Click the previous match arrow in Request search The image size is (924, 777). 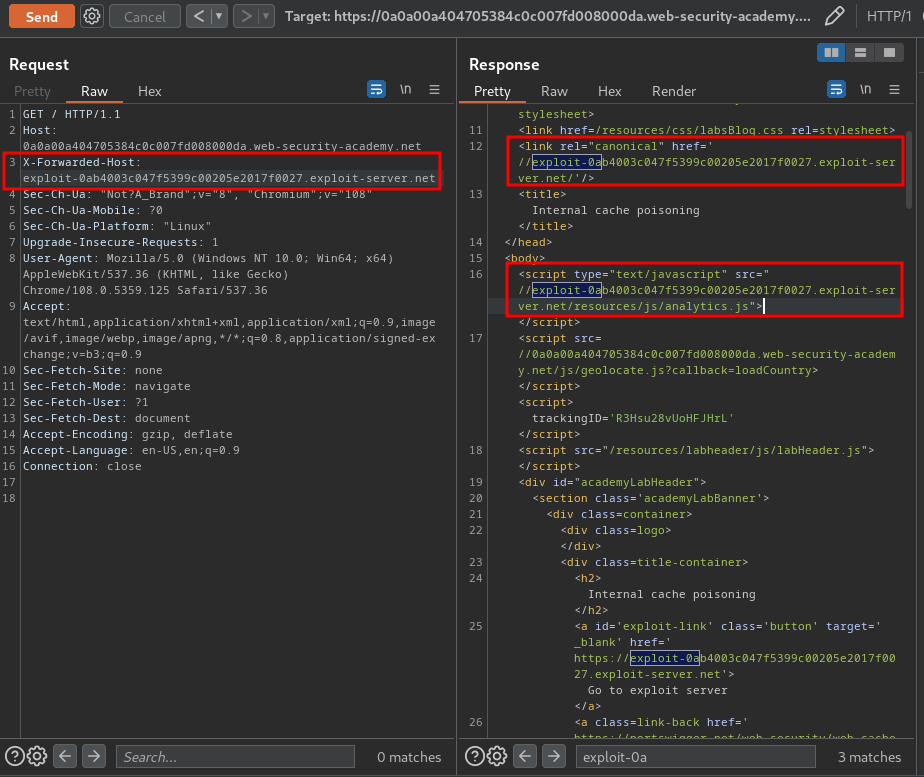click(65, 756)
